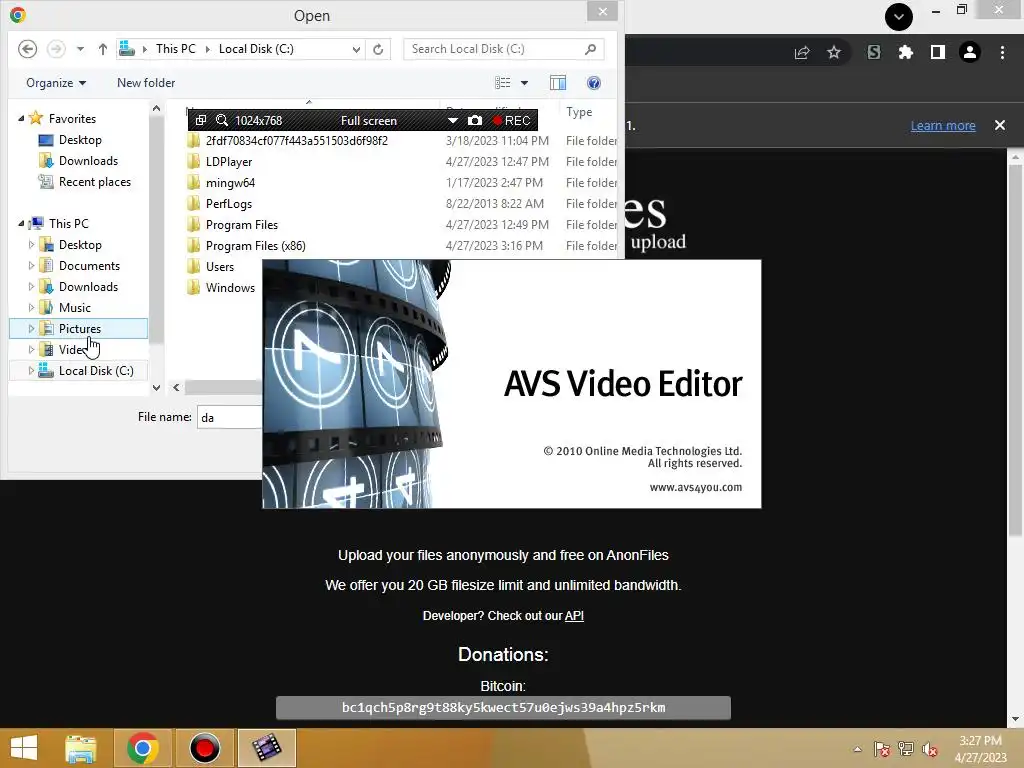The height and width of the screenshot is (768, 1024).
Task: Open Chrome three-dot menu
Action: coord(1002,52)
